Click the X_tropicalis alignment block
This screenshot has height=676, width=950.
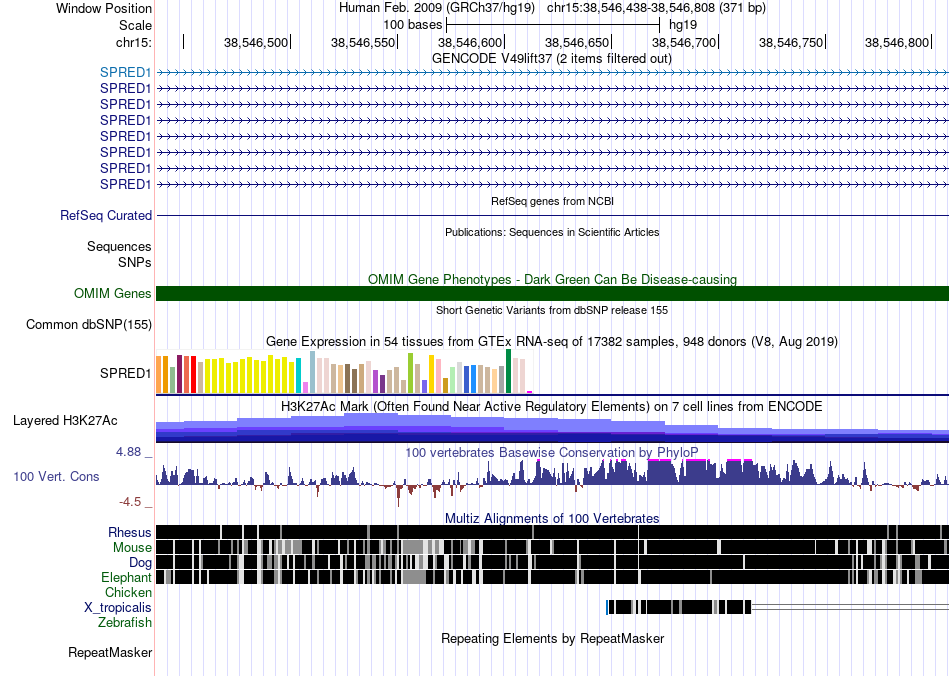(x=679, y=606)
